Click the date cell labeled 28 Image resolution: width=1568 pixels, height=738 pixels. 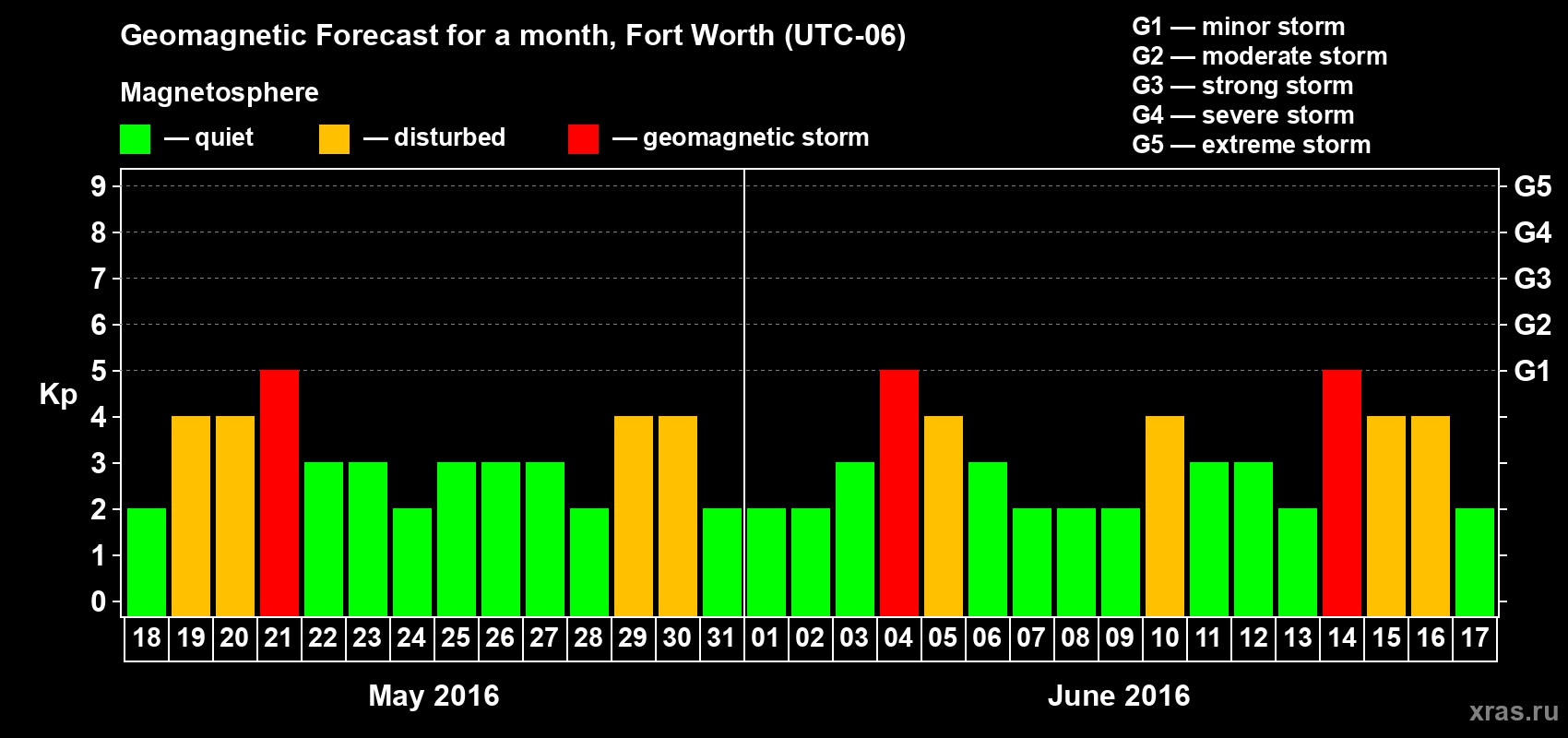pyautogui.click(x=589, y=638)
